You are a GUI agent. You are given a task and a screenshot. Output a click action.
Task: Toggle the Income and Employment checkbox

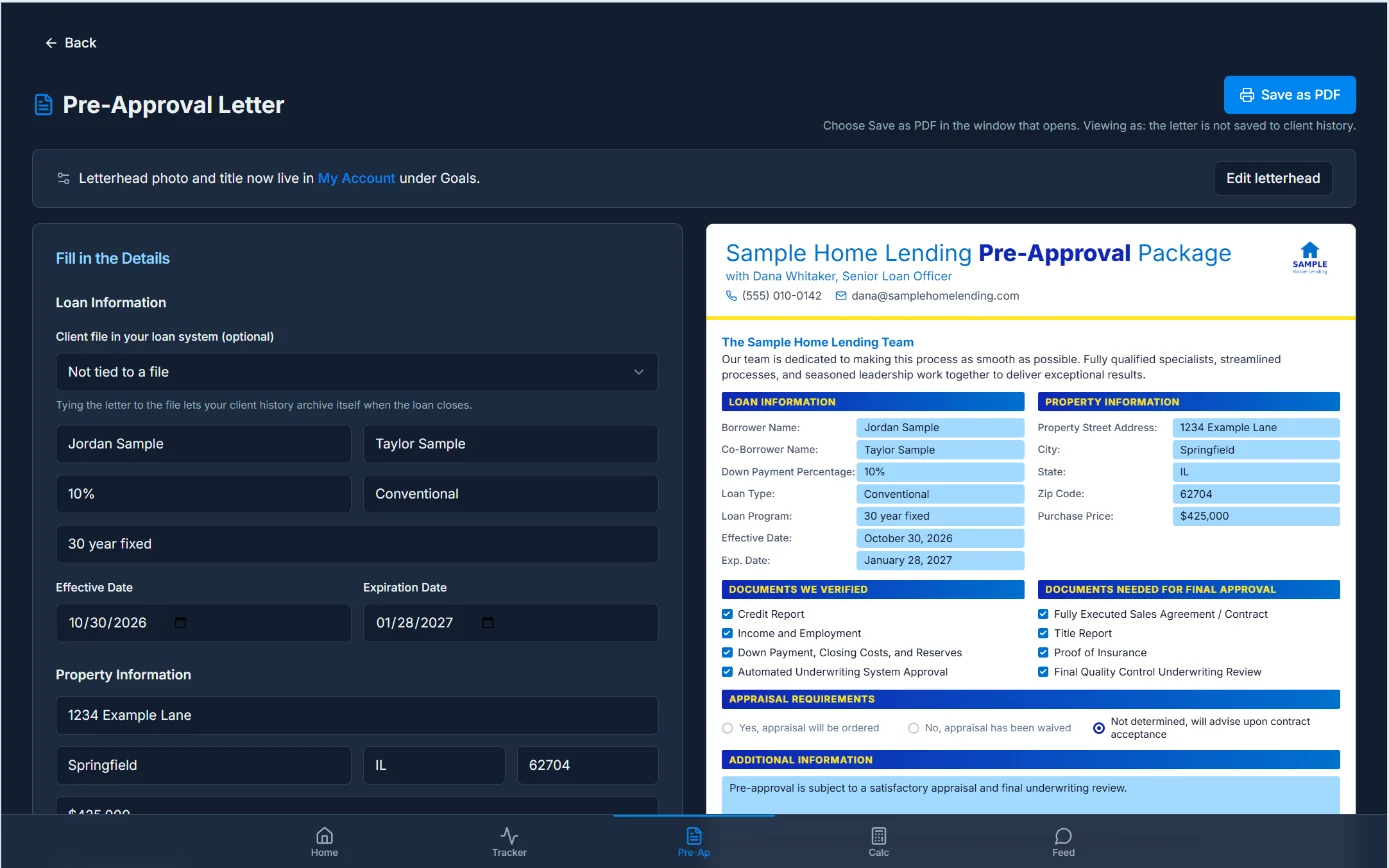click(727, 633)
